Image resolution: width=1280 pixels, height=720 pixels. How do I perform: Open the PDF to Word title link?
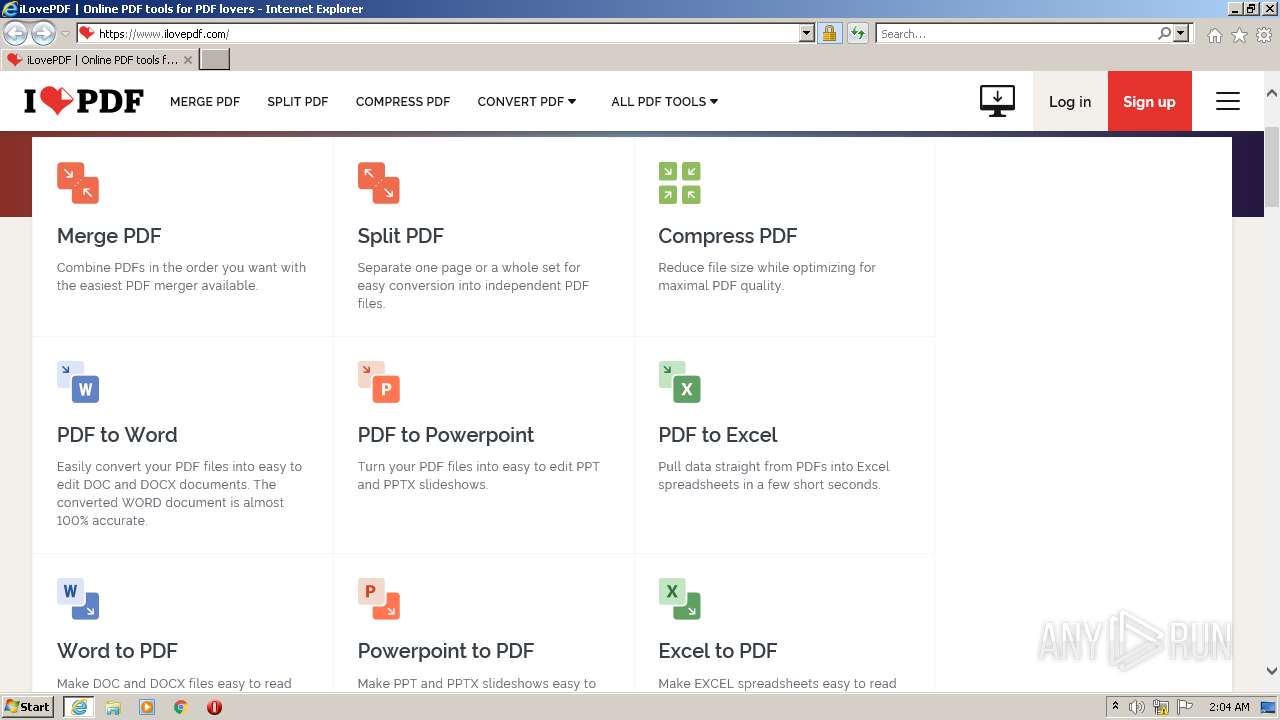117,435
